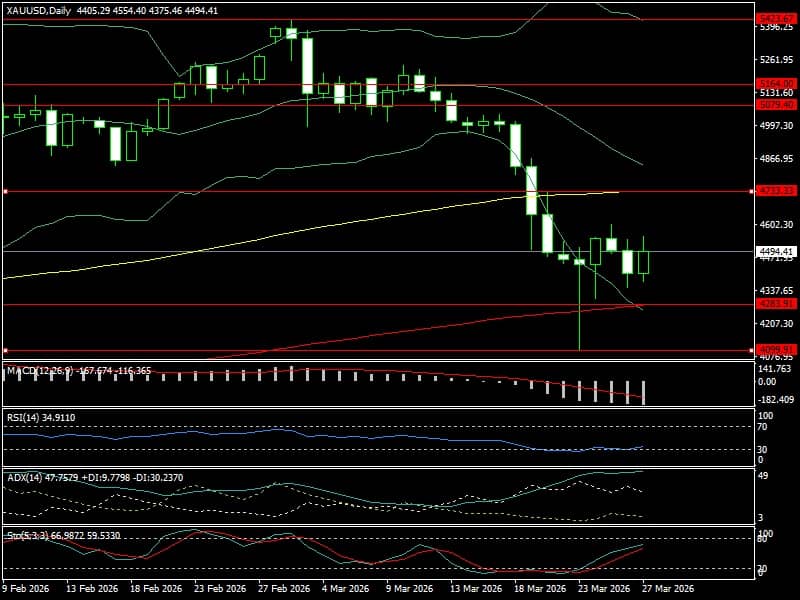Click the 4099.91 line's left handle point
Image resolution: width=800 pixels, height=600 pixels.
coord(6,351)
